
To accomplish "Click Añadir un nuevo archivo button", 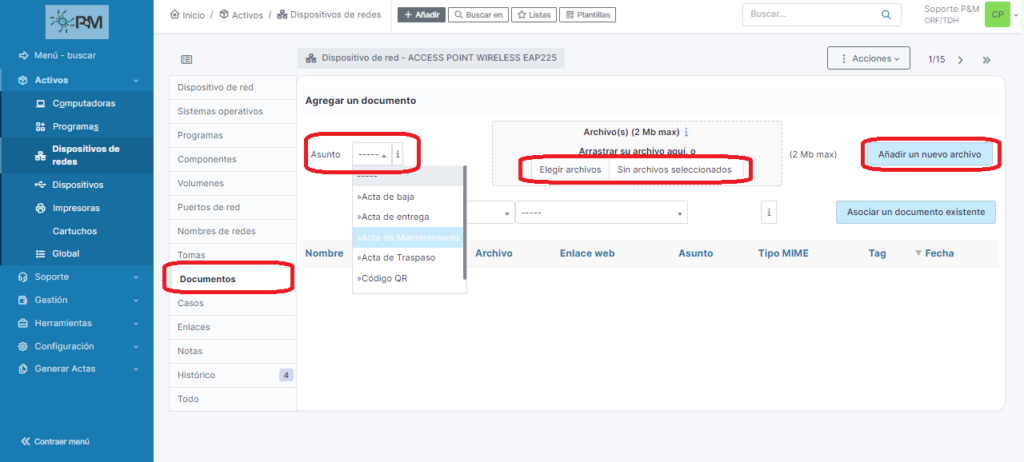I will [929, 155].
